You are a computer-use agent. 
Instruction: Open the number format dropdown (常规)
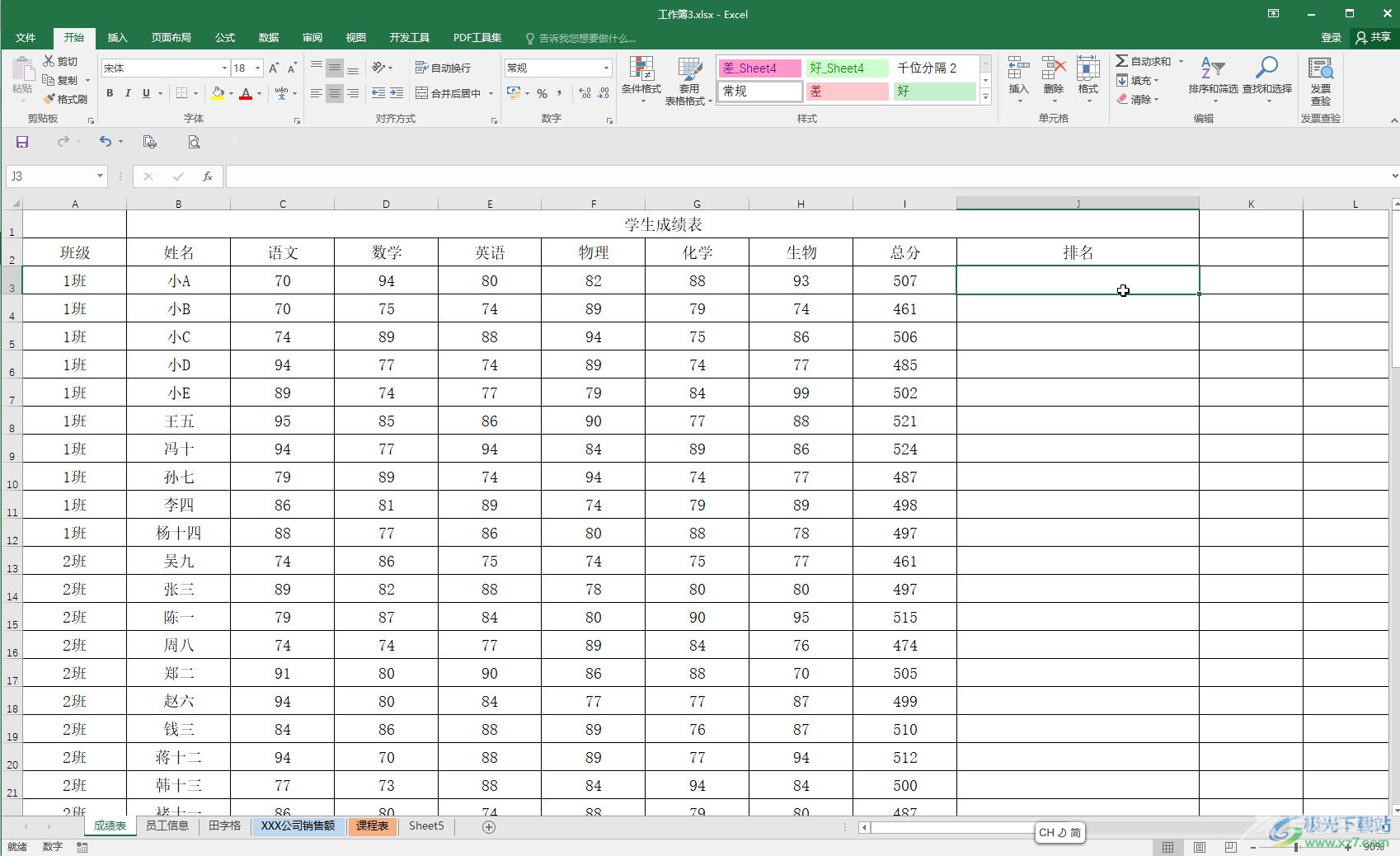click(606, 68)
